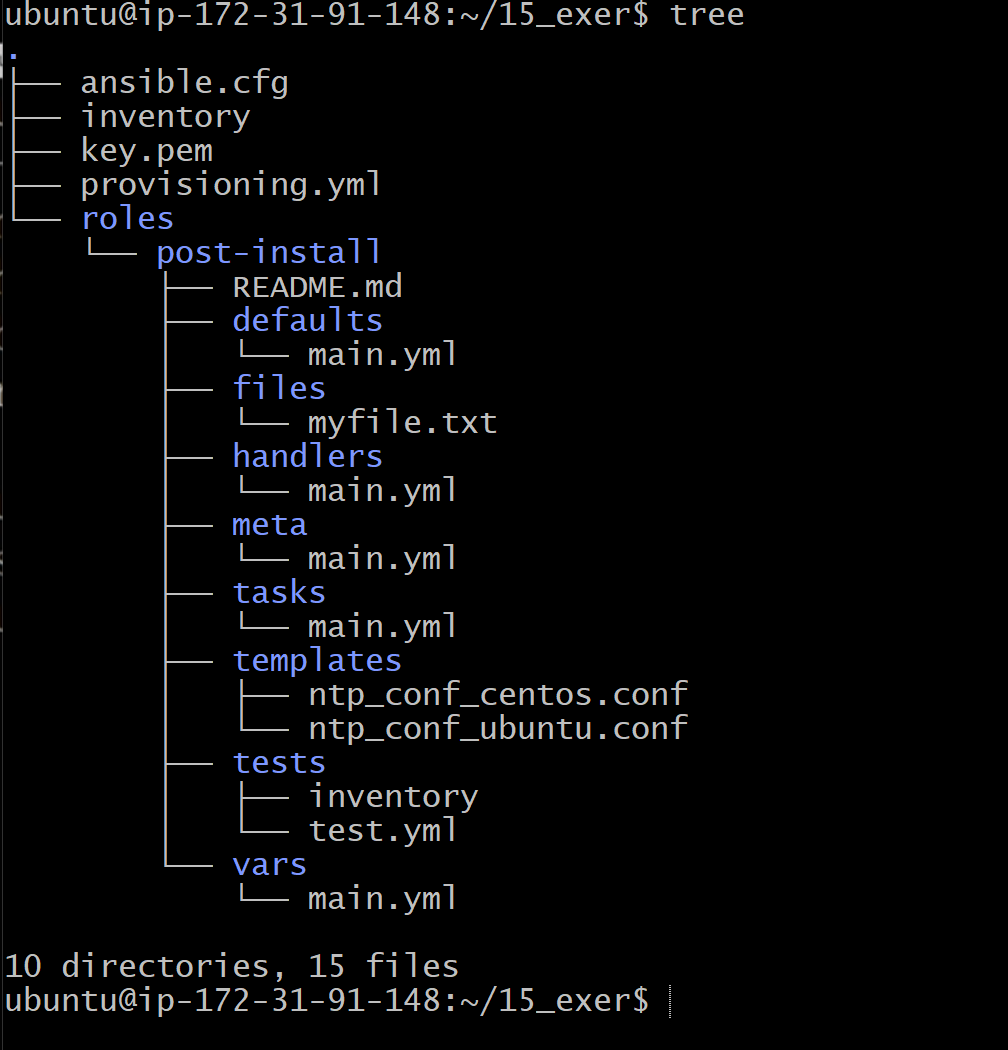Click main.yml under vars
Viewport: 1008px width, 1050px height.
(x=382, y=899)
